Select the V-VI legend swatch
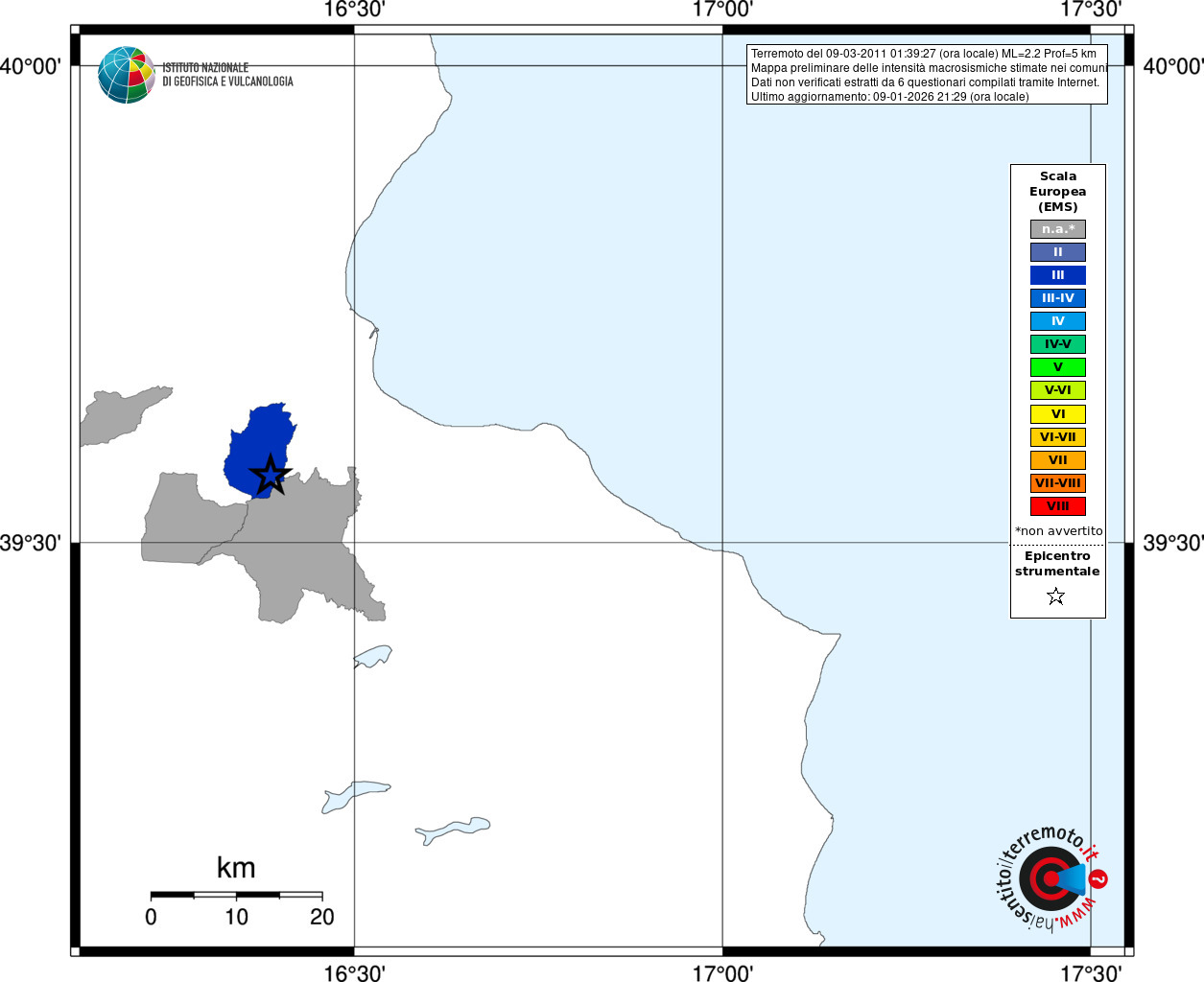The height and width of the screenshot is (982, 1204). [x=1058, y=390]
